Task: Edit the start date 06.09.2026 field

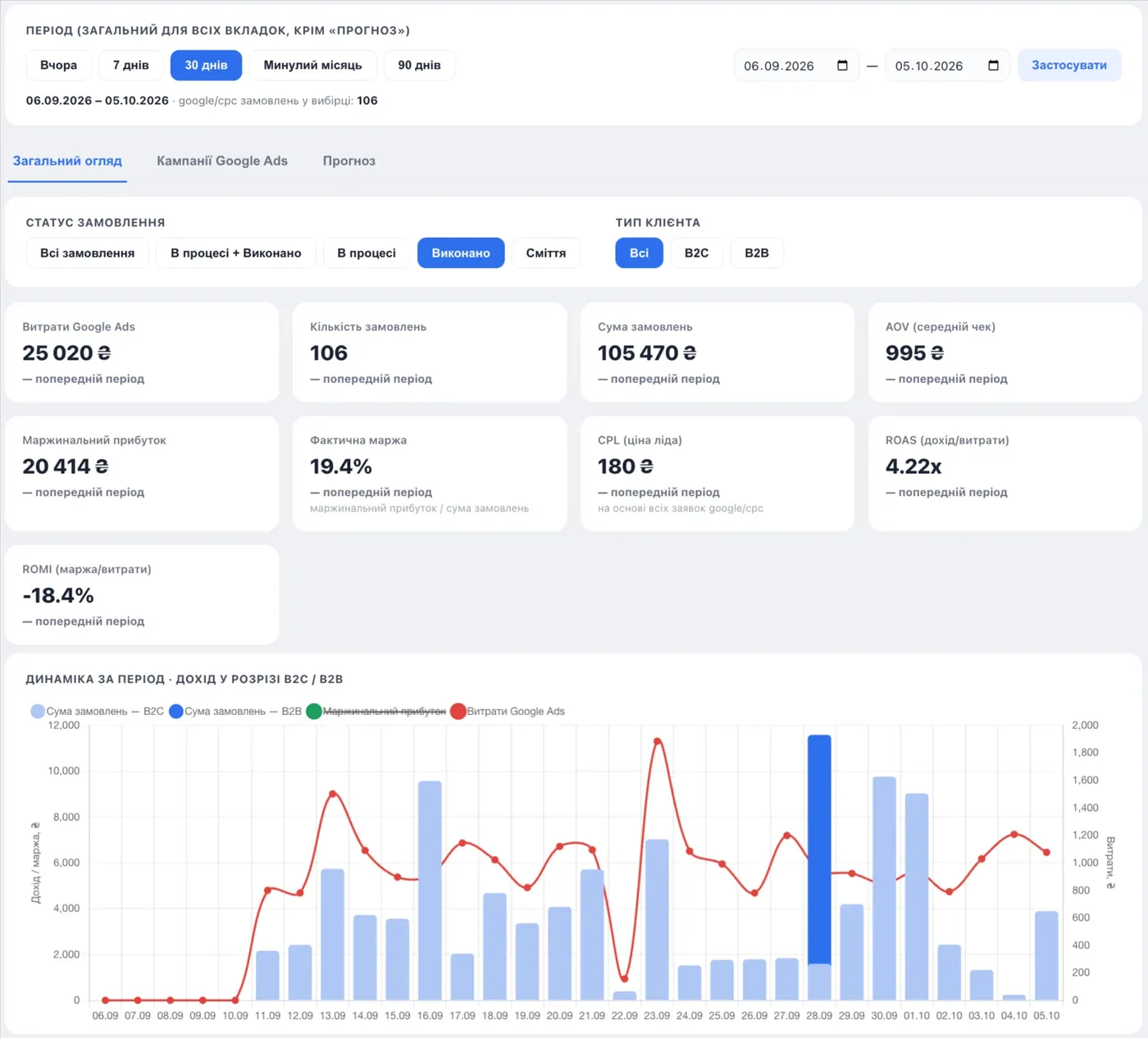Action: point(796,66)
